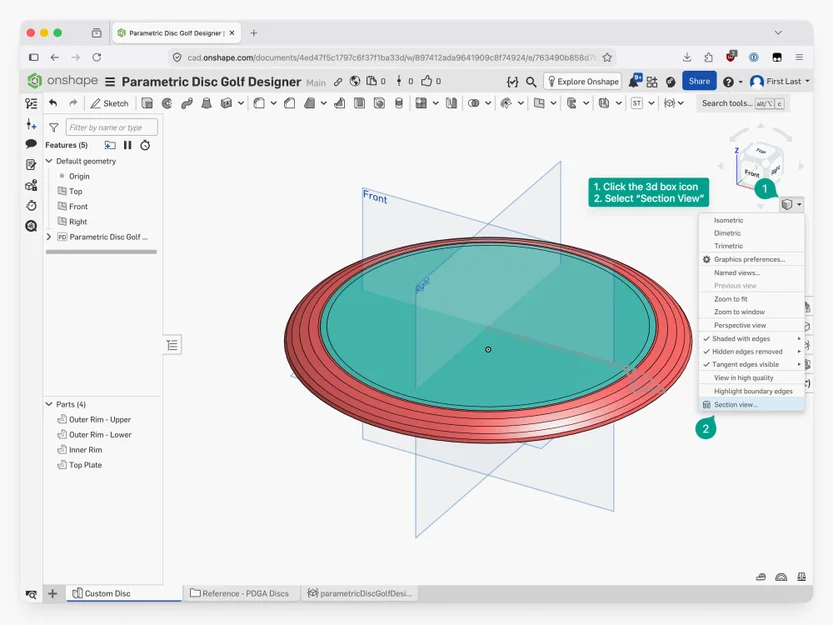Click the Explore Onshape button
The height and width of the screenshot is (625, 833).
coord(583,81)
